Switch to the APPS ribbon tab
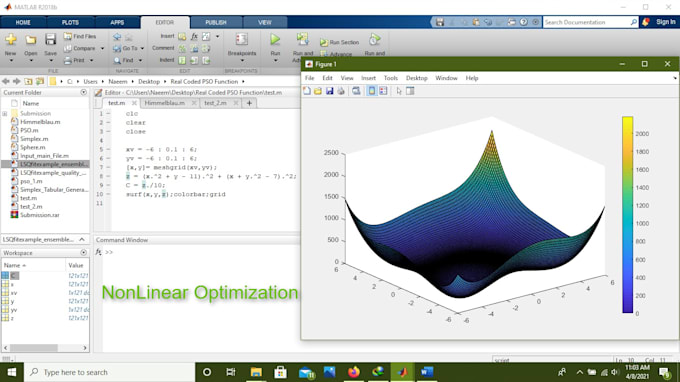This screenshot has width=680, height=382. [x=117, y=23]
